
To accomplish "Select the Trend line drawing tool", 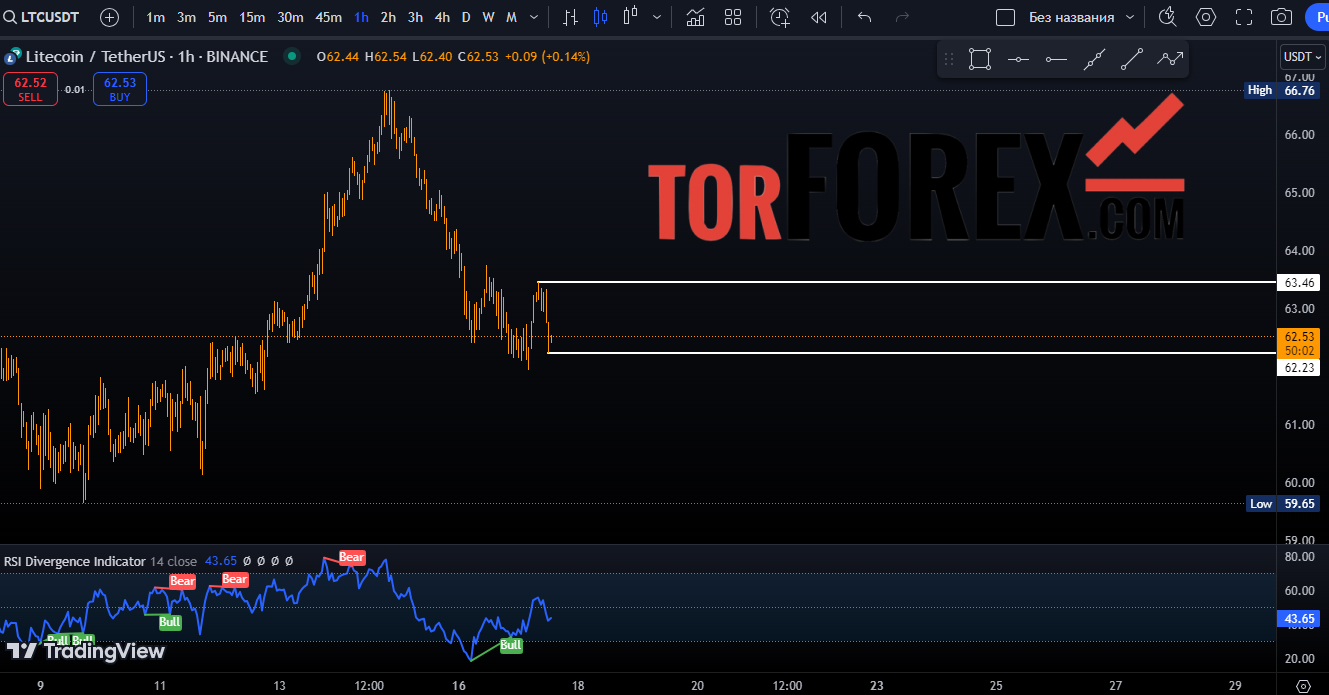I will pyautogui.click(x=1132, y=59).
